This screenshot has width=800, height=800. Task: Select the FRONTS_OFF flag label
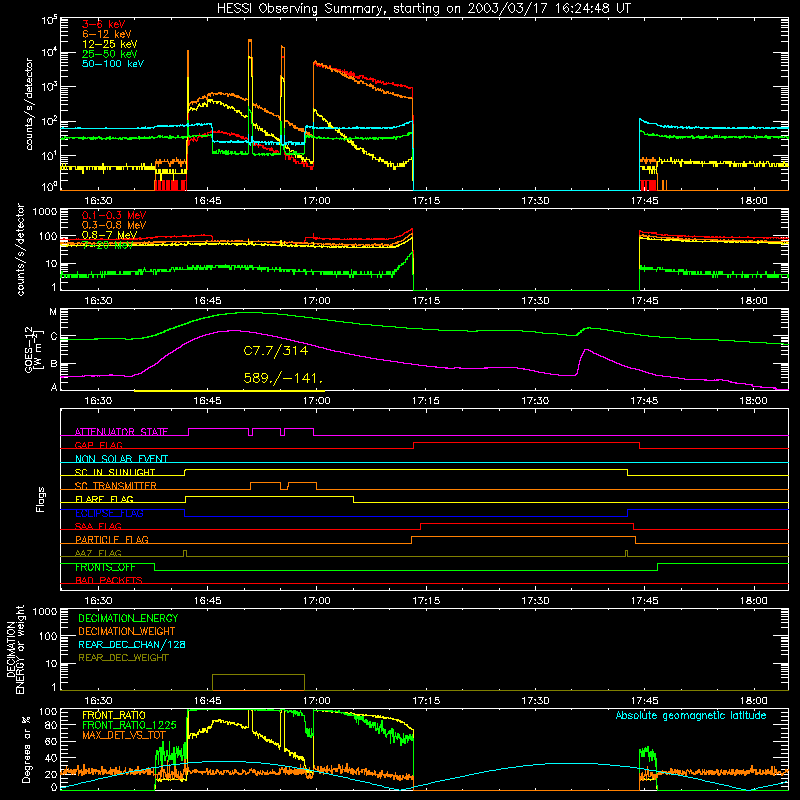(x=105, y=567)
